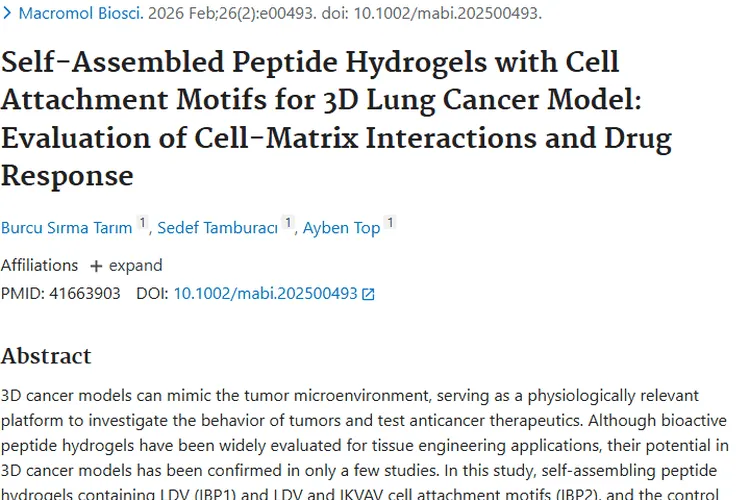Click affiliation superscript 1 after Sedef Tamburacı

(x=288, y=224)
